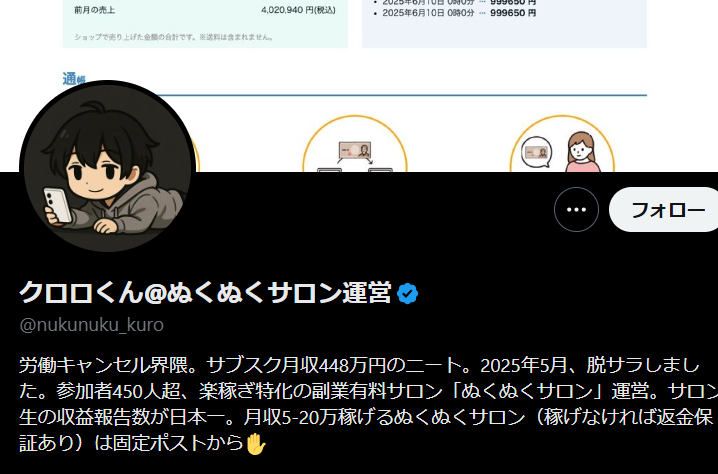Viewport: 718px width, 474px height.
Task: Select the display name クロロくん@ぬくぬくサロン運営
Action: pos(205,293)
